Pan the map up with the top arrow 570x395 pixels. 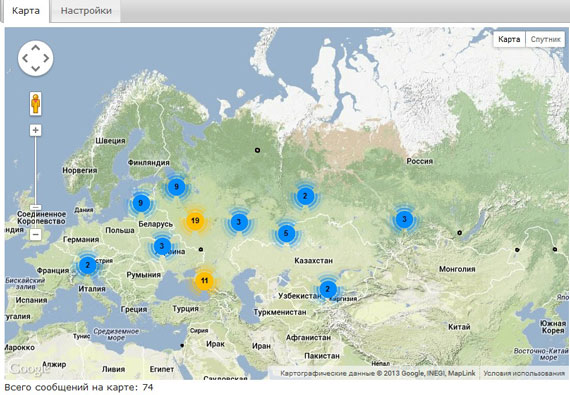36,48
